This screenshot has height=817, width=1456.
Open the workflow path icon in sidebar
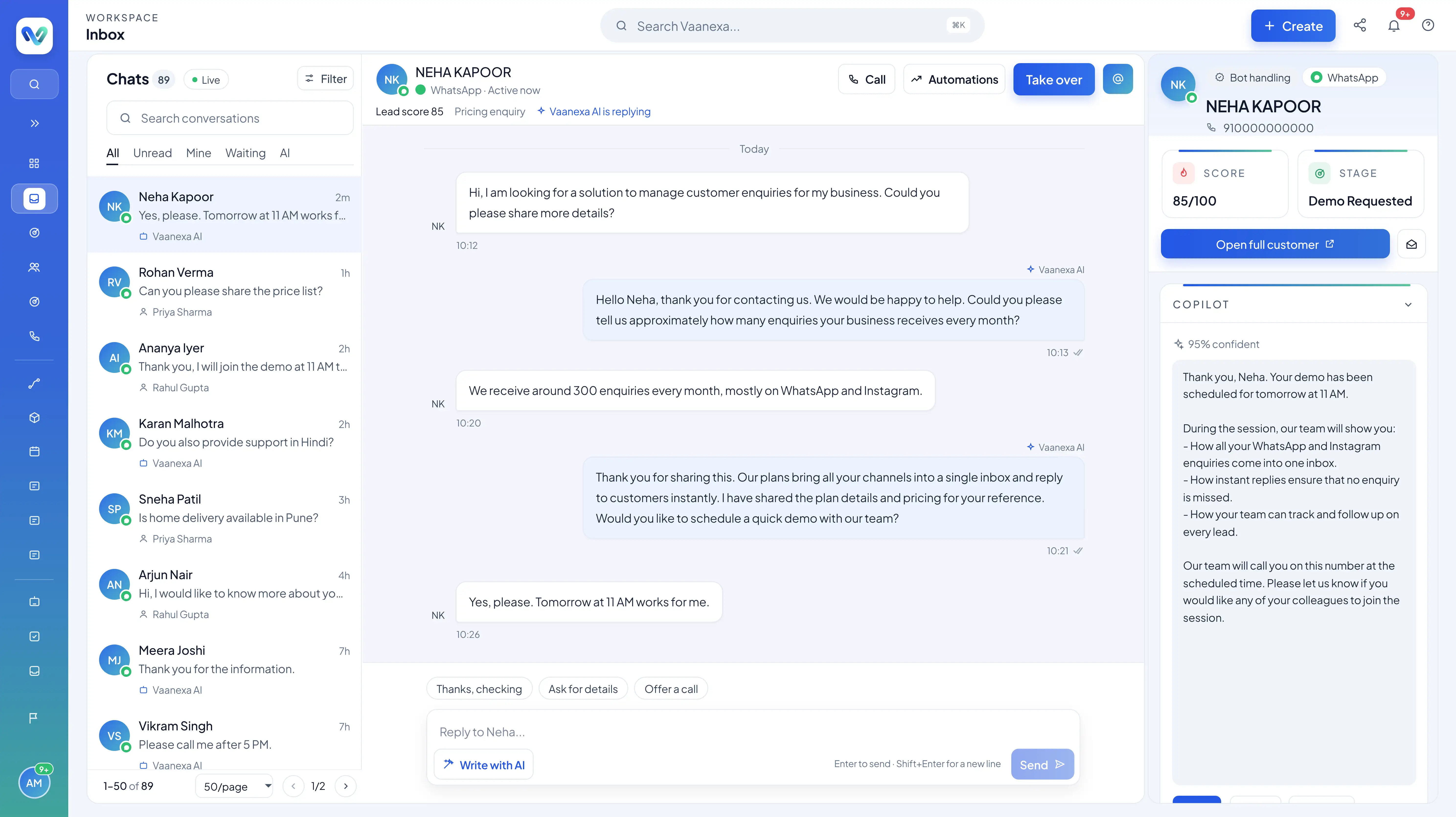pyautogui.click(x=34, y=384)
